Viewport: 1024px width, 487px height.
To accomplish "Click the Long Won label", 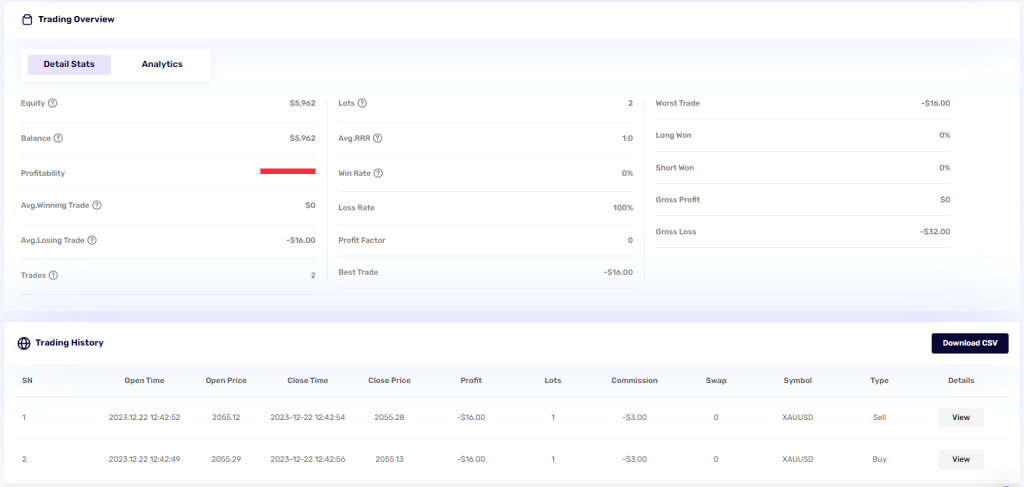I will [673, 135].
